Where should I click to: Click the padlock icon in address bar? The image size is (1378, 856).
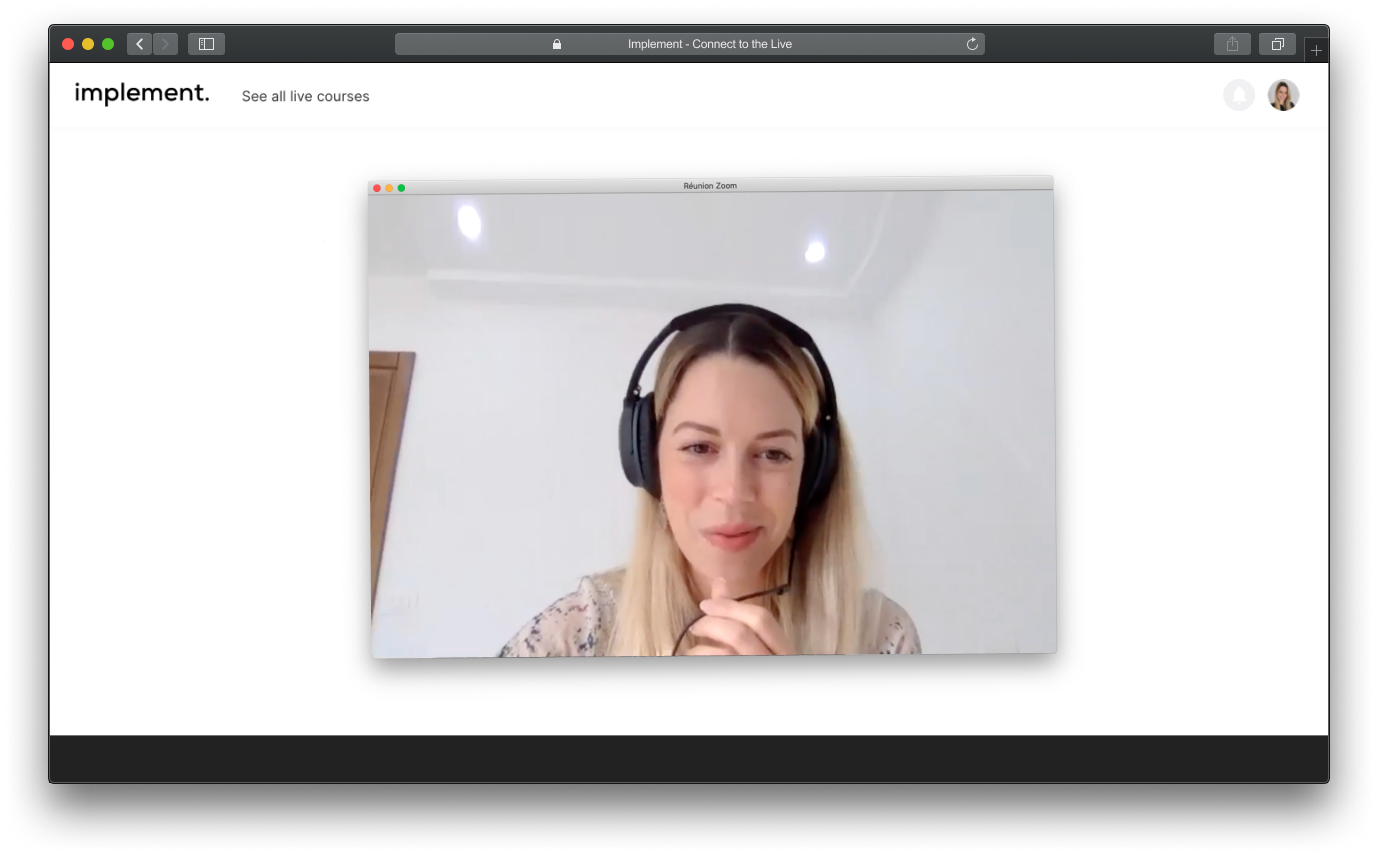coord(557,44)
